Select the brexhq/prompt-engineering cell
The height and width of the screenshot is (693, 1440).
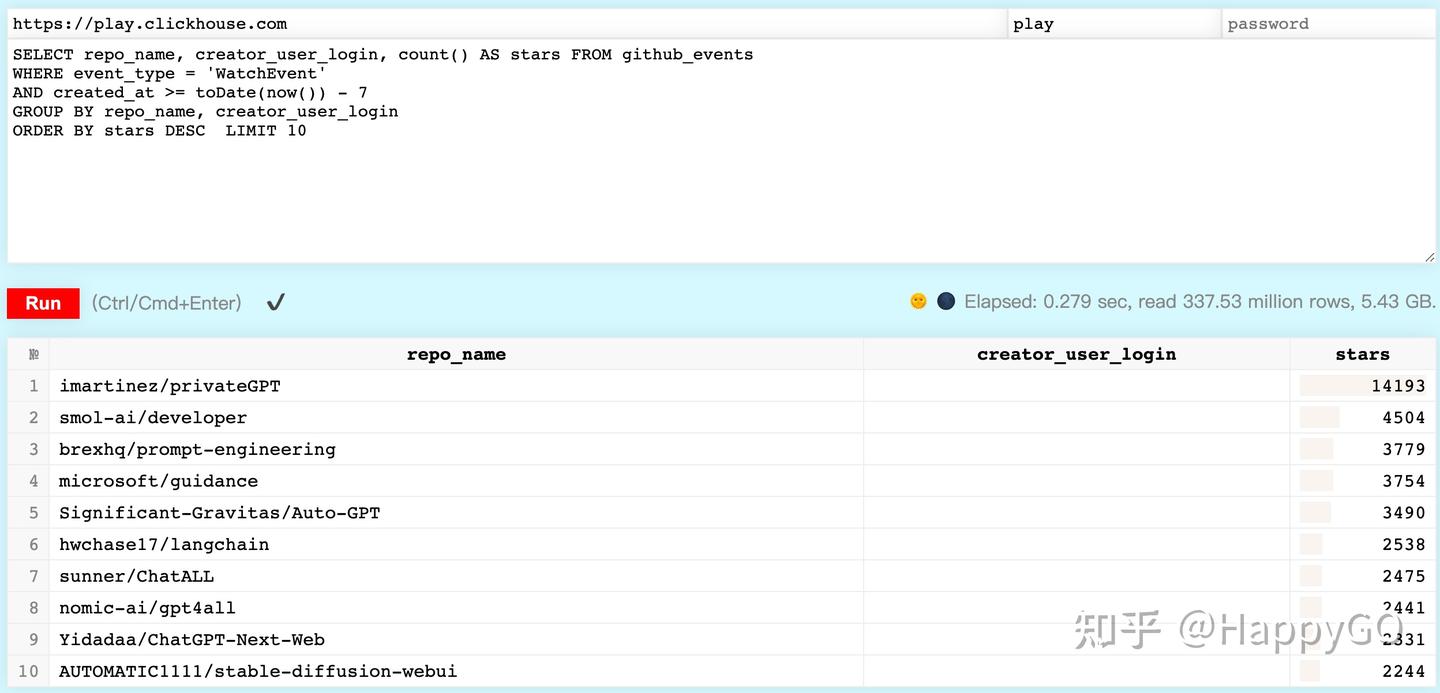click(x=456, y=449)
